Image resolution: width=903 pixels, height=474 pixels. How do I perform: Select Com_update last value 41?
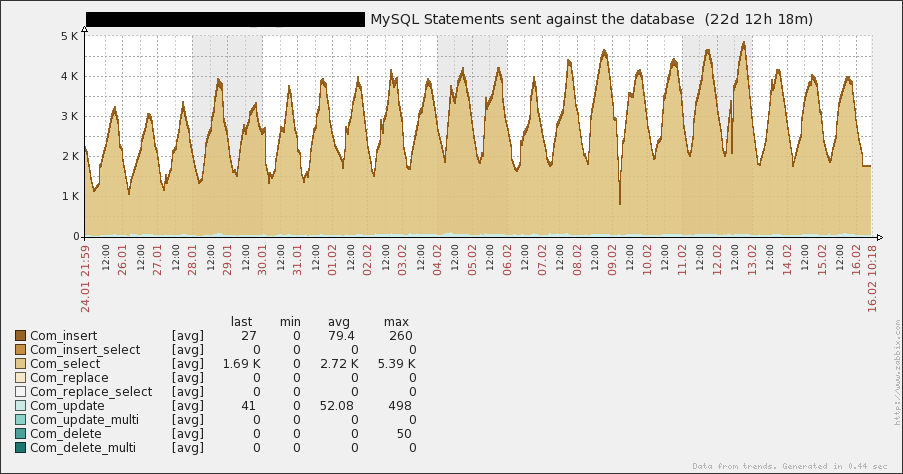(x=248, y=405)
